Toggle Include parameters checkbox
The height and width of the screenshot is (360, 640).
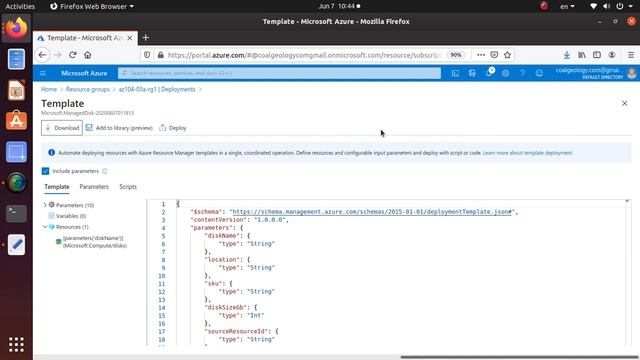click(x=45, y=171)
